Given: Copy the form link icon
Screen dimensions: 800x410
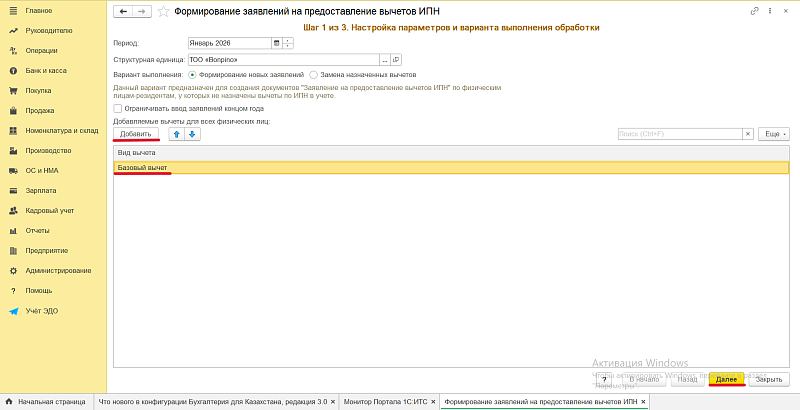Looking at the screenshot, I should 754,11.
